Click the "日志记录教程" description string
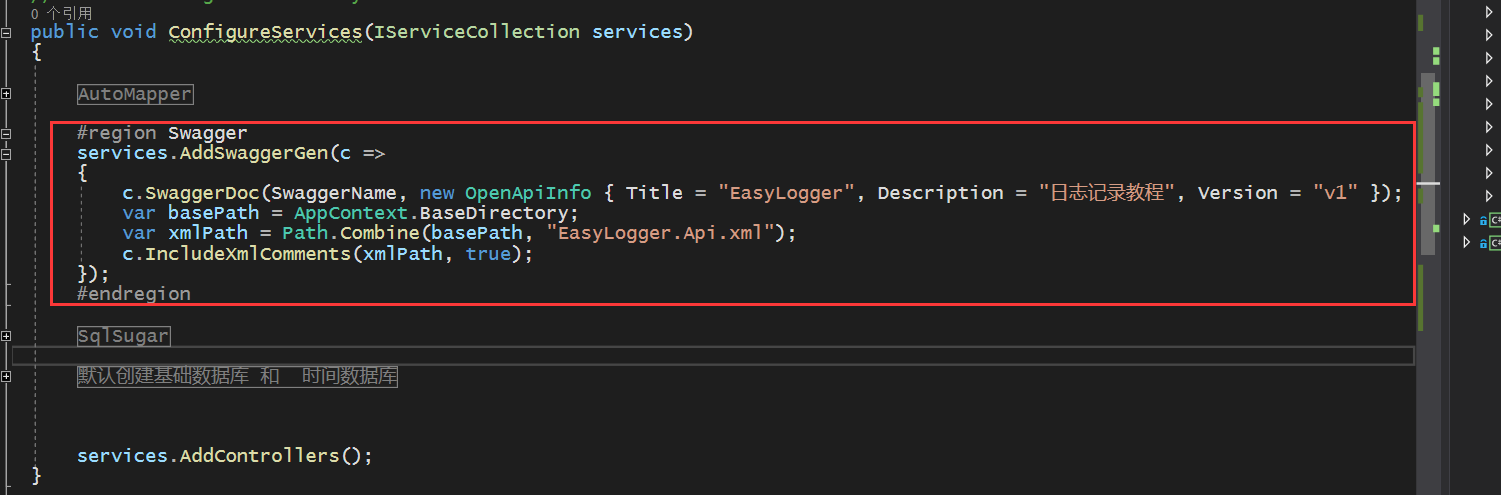The image size is (1501, 495). 1109,193
